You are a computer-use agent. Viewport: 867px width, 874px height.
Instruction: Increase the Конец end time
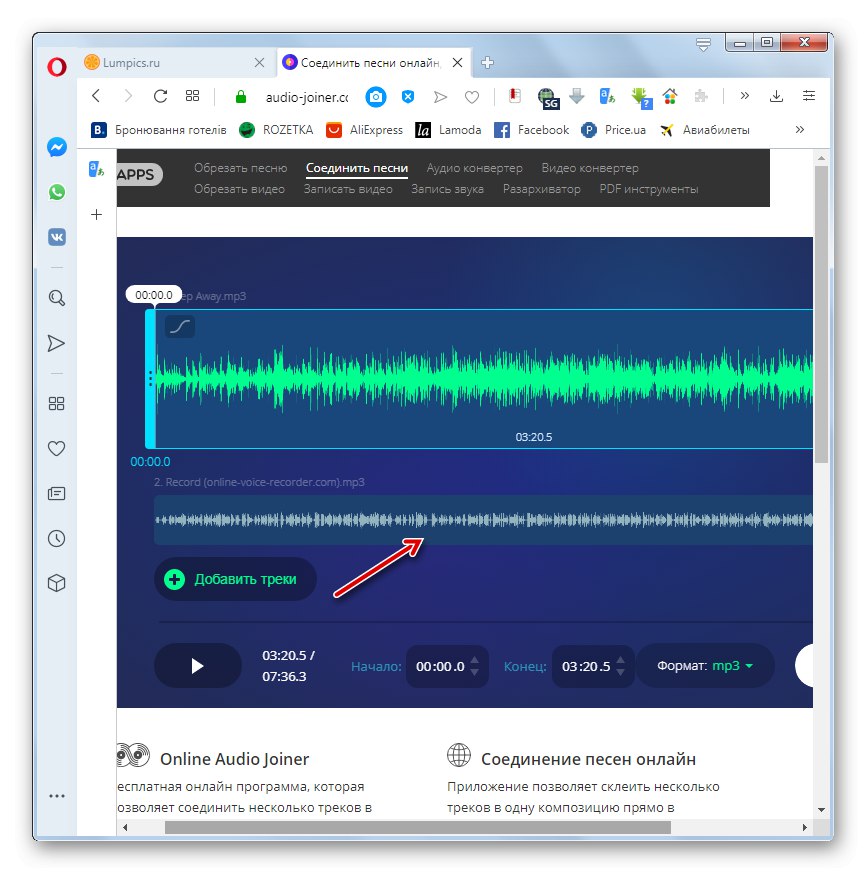click(x=621, y=661)
